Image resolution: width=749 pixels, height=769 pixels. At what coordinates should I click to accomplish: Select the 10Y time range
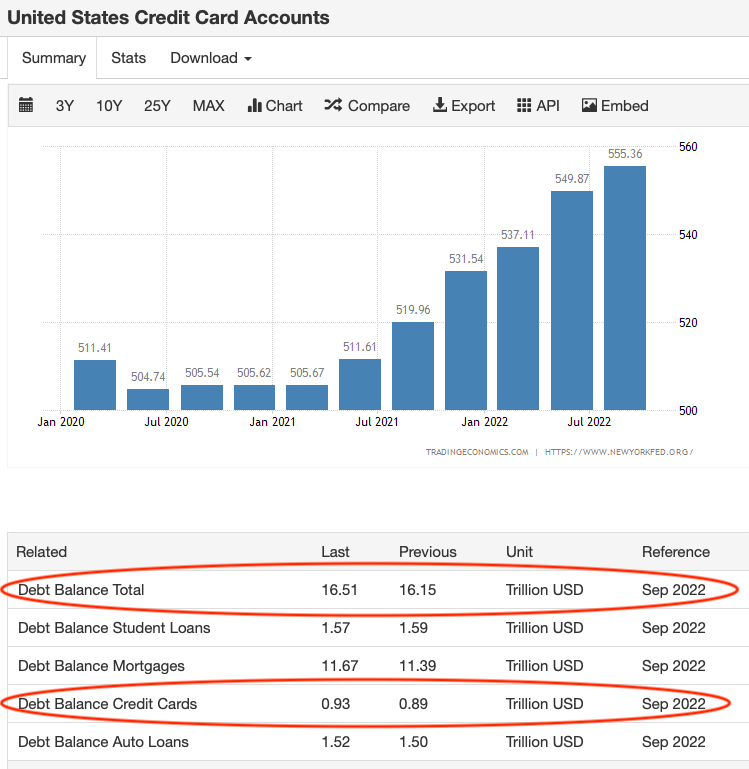tap(109, 105)
